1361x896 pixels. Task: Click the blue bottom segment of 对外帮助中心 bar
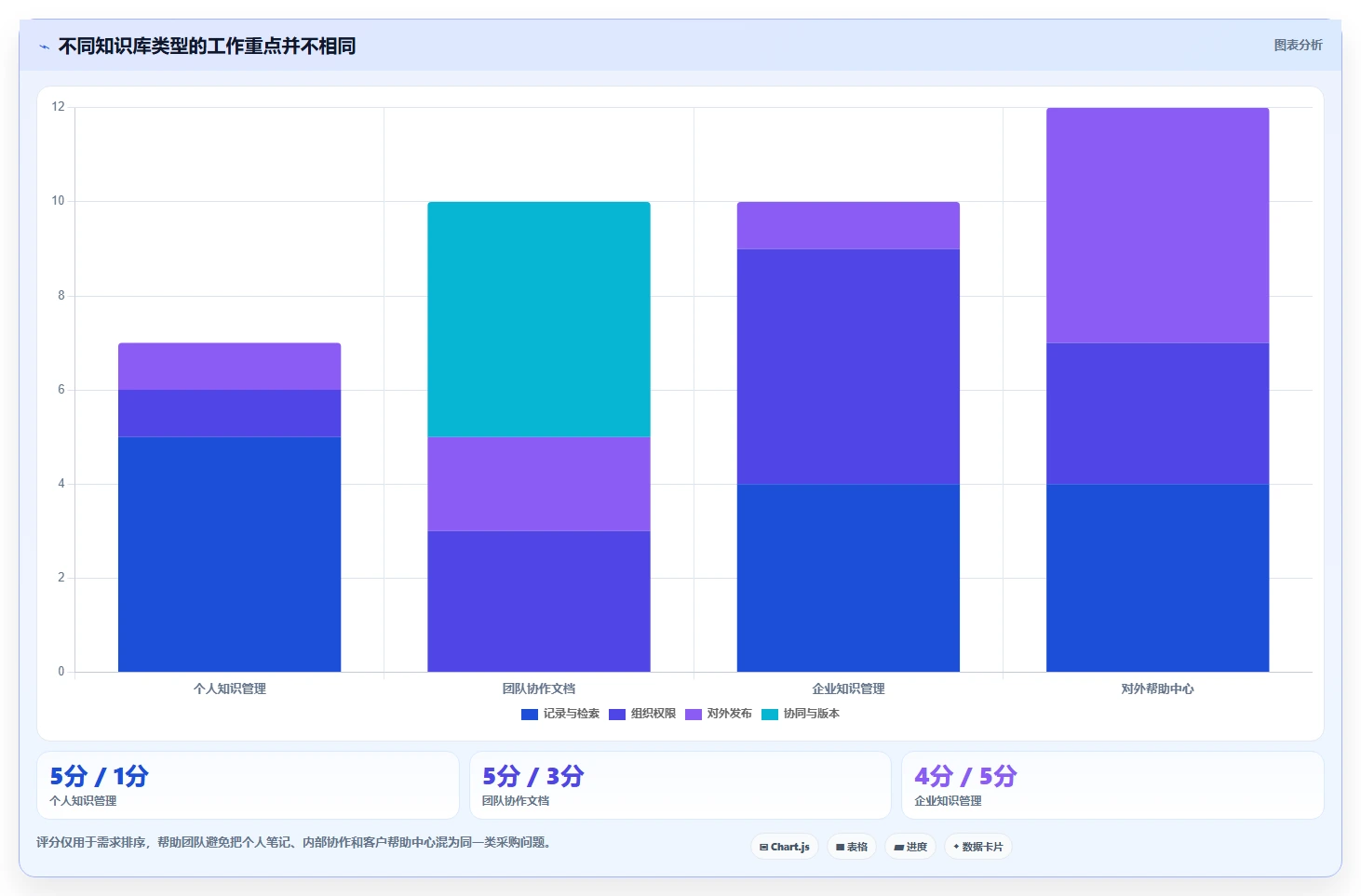click(x=1158, y=578)
